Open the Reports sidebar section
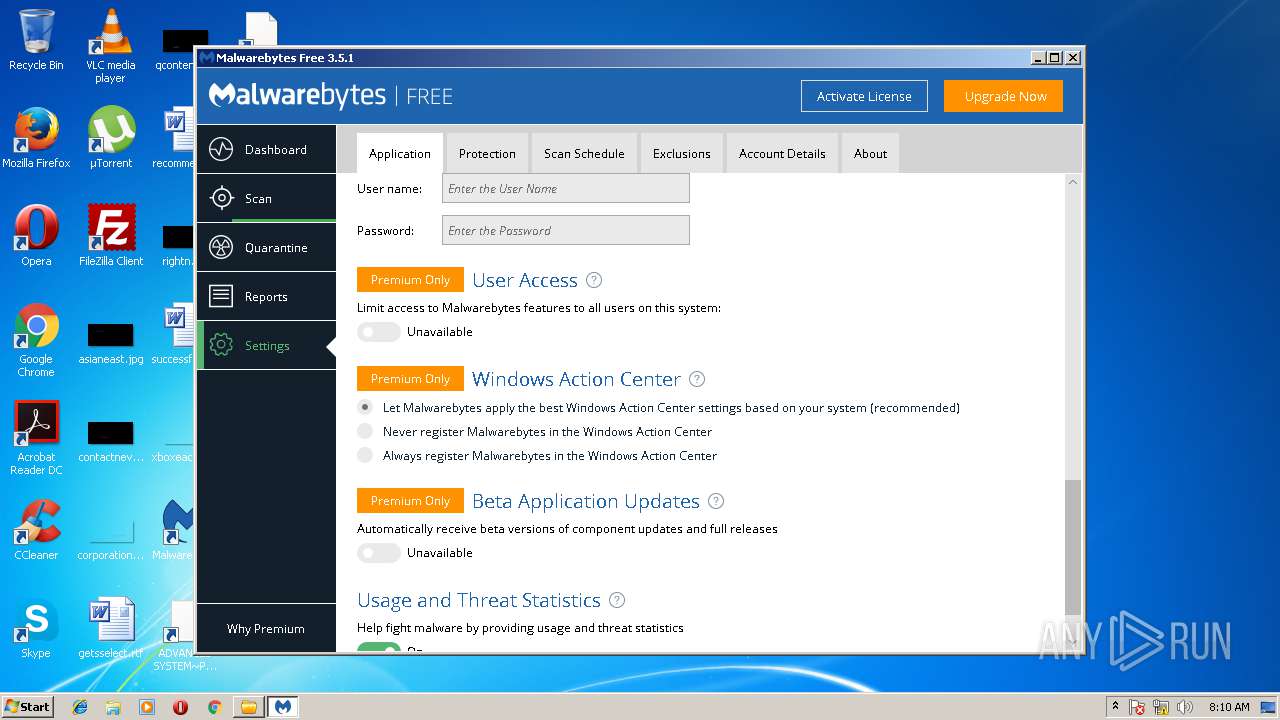This screenshot has width=1280, height=720. (266, 296)
